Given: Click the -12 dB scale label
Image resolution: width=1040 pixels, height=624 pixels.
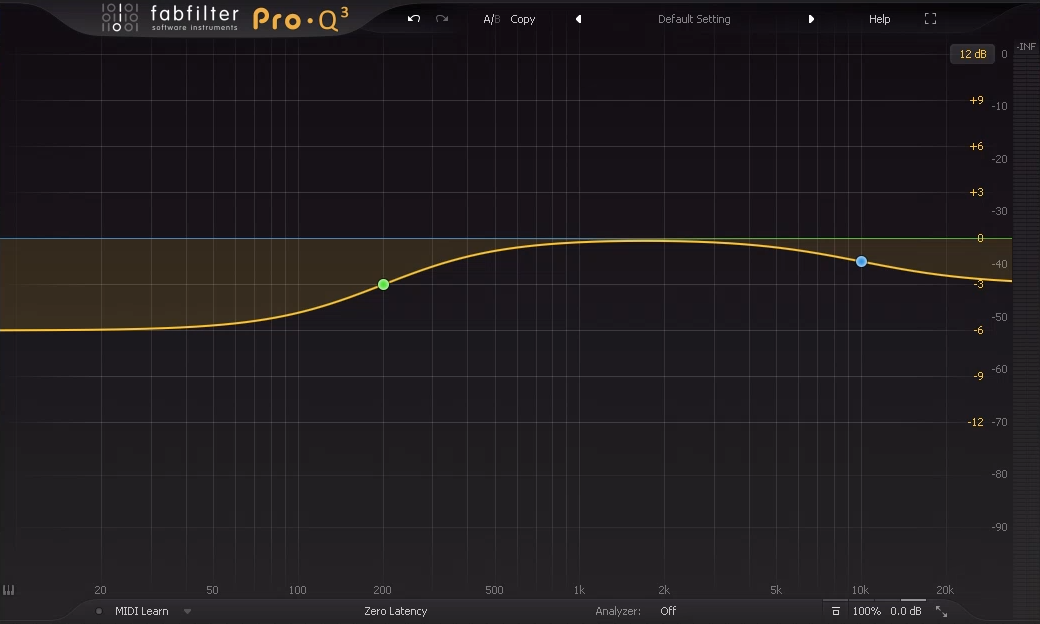Looking at the screenshot, I should click(x=975, y=422).
